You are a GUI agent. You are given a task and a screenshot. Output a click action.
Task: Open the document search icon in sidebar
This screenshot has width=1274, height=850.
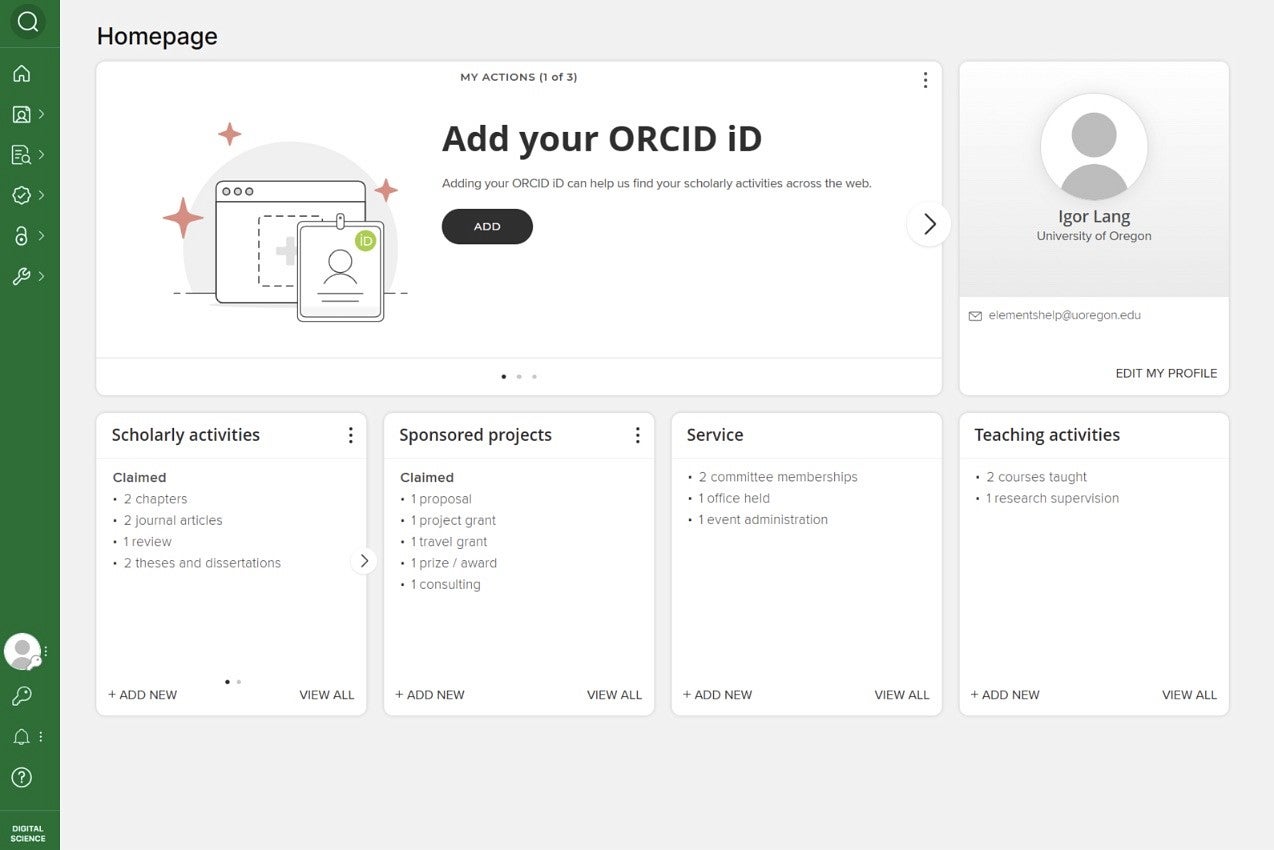point(22,155)
